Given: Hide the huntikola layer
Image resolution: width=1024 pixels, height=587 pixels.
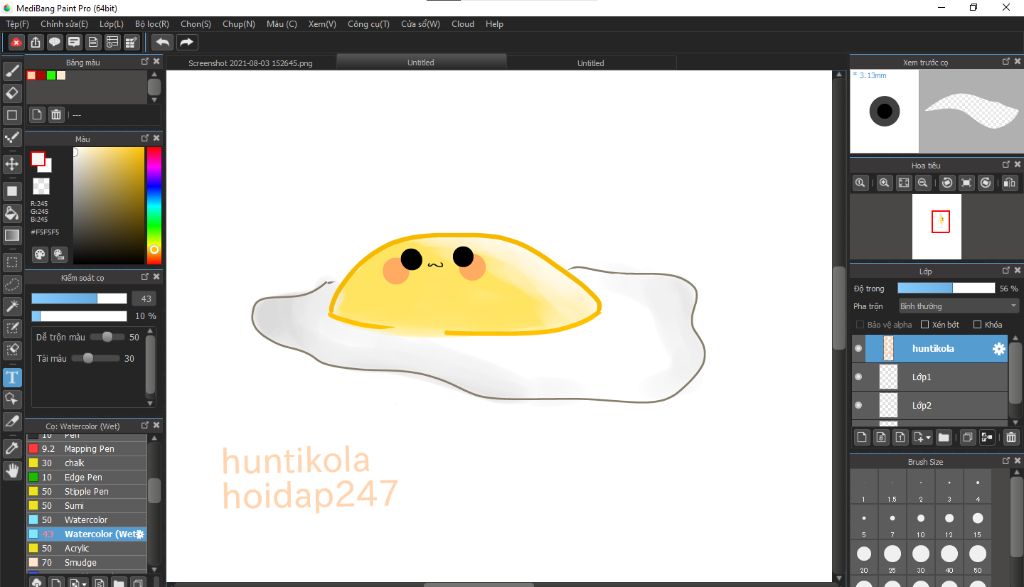Looking at the screenshot, I should pyautogui.click(x=858, y=349).
